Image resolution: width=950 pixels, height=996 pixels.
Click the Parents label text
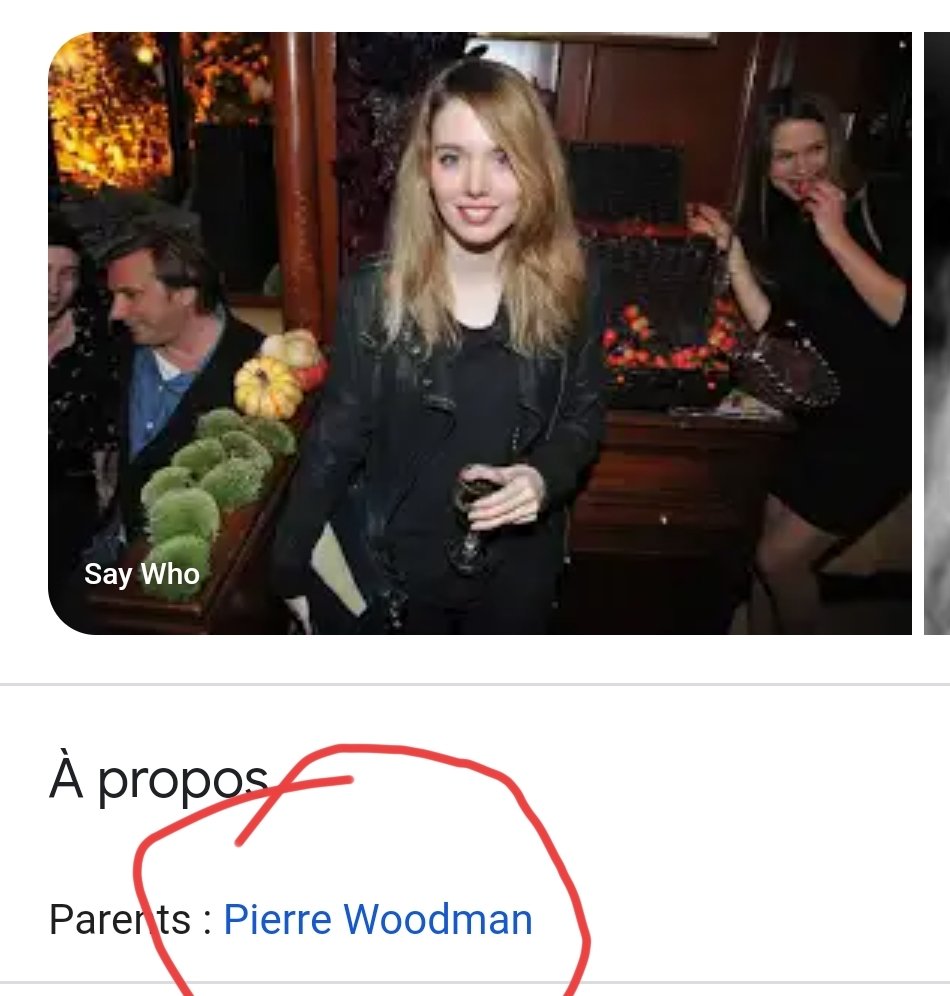(x=120, y=919)
